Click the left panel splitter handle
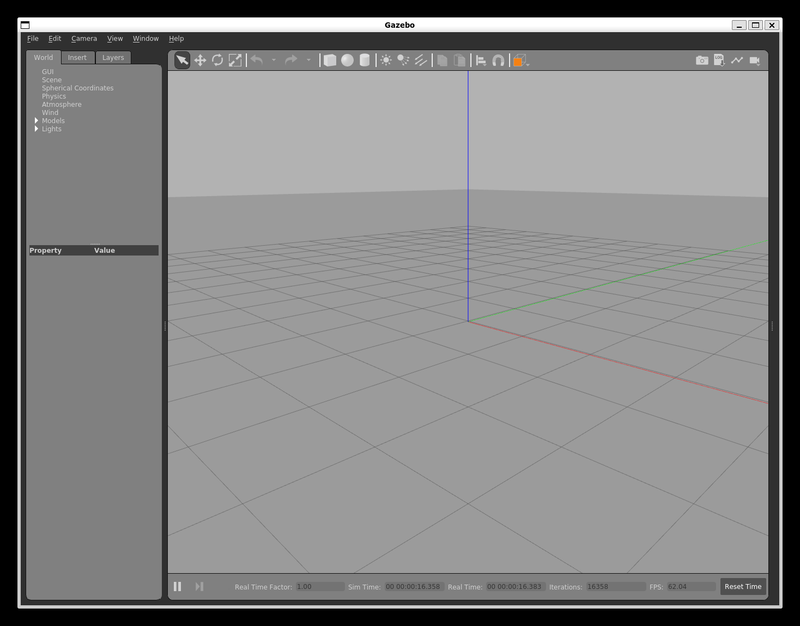Image resolution: width=800 pixels, height=626 pixels. point(165,326)
